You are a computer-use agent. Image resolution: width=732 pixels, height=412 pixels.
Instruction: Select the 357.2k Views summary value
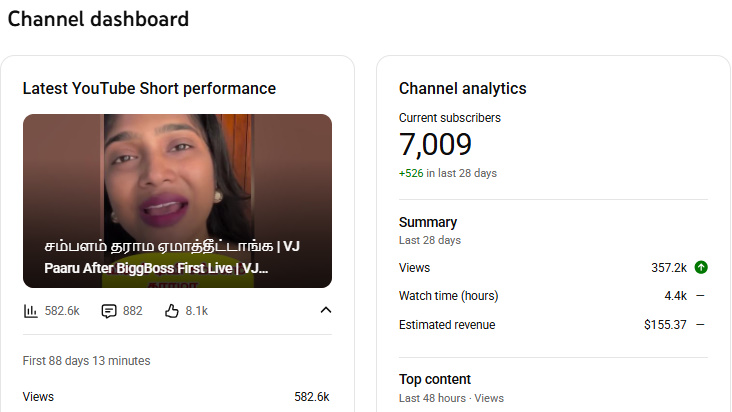[668, 268]
